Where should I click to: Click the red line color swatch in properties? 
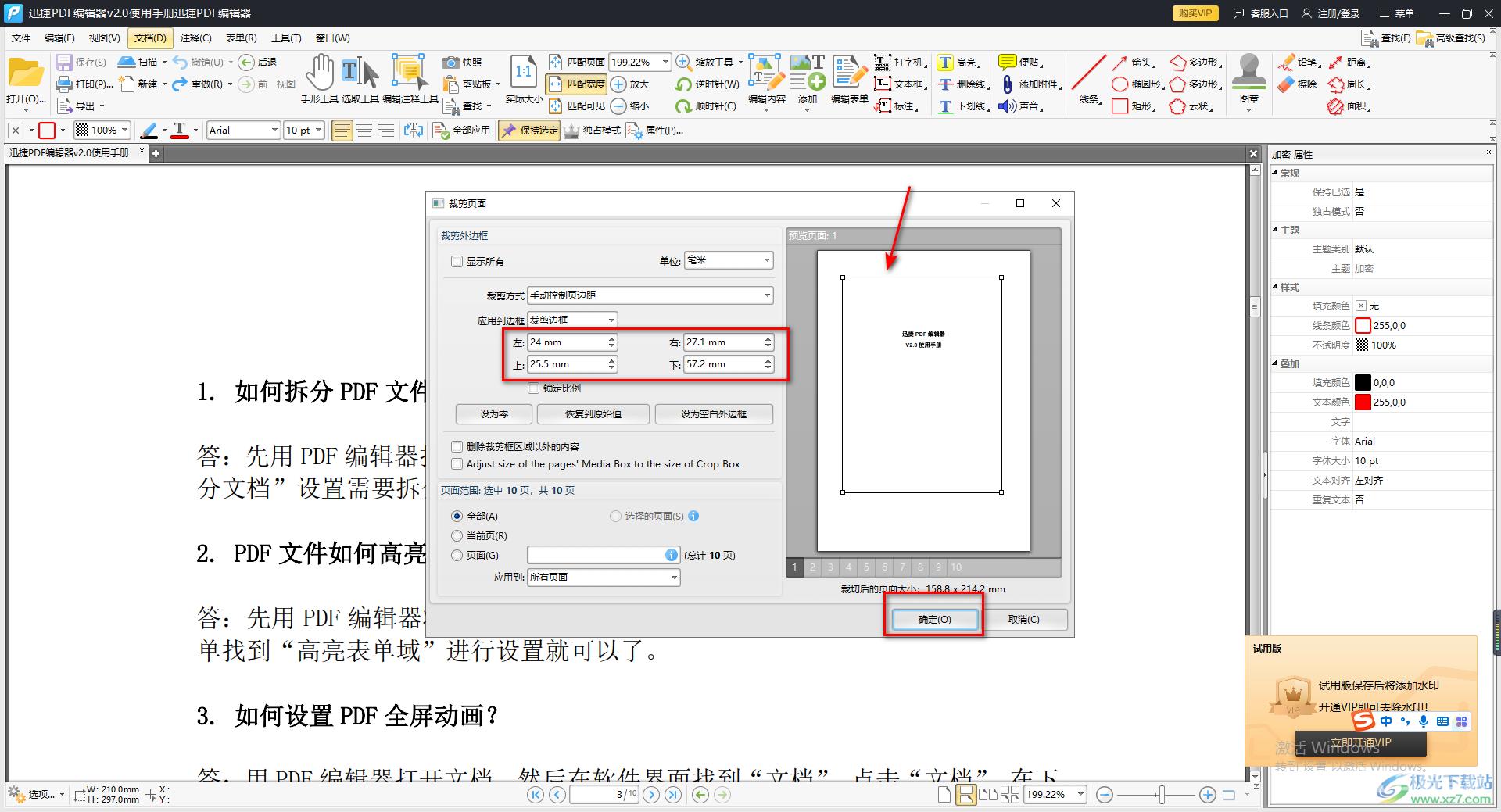coord(1363,326)
